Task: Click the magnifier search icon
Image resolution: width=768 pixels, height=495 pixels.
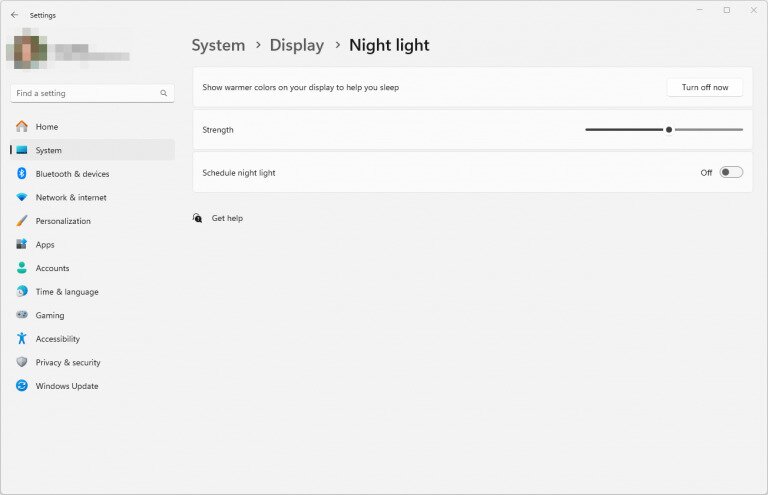Action: click(x=164, y=93)
